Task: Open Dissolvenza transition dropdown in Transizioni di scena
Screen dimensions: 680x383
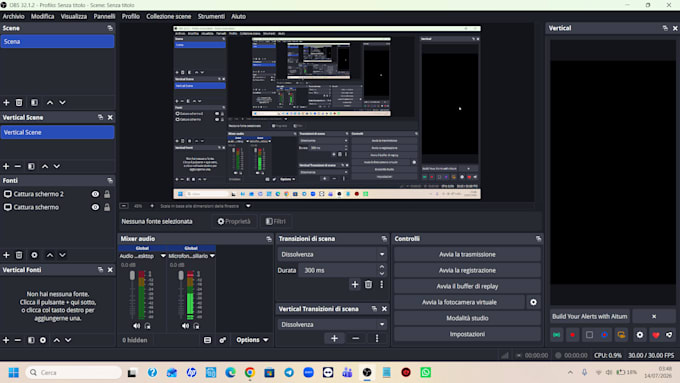Action: [x=332, y=254]
